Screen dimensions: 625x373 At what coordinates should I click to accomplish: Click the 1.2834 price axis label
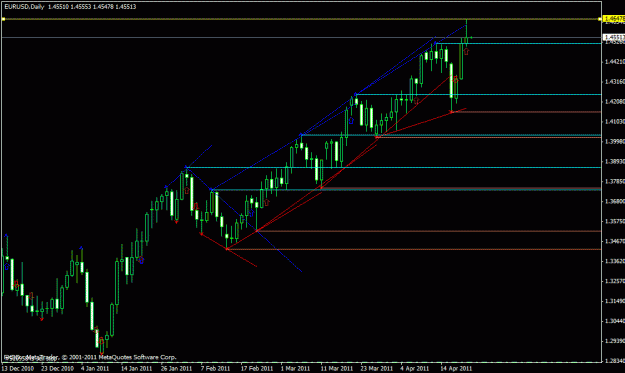click(x=615, y=361)
